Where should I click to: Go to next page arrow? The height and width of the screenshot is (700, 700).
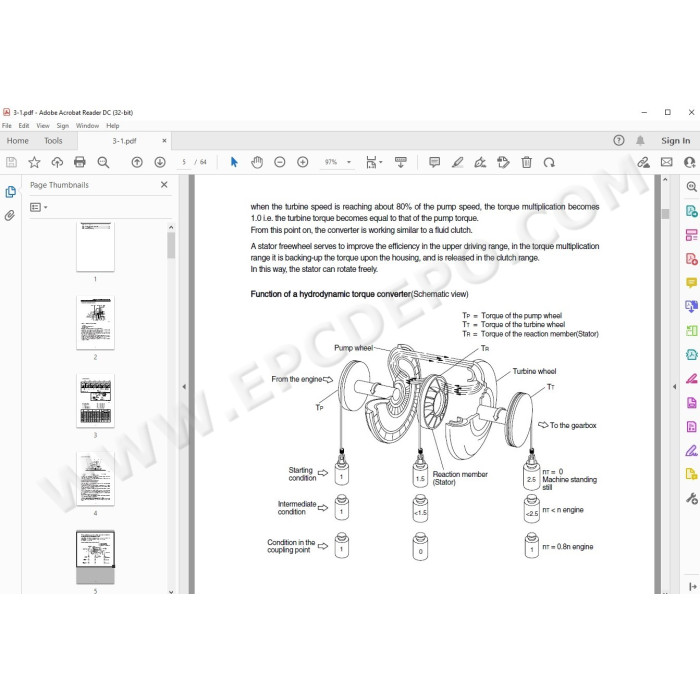click(x=160, y=162)
